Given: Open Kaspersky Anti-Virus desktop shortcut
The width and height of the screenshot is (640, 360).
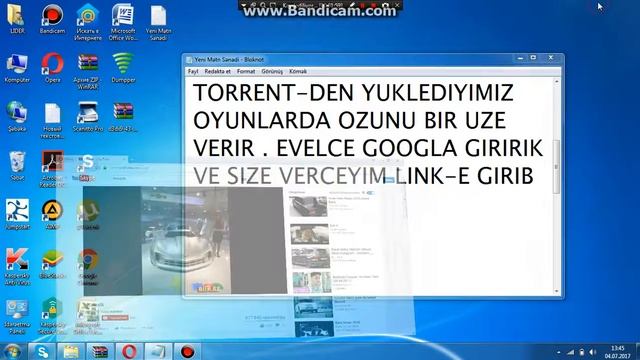Looking at the screenshot, I should [17, 267].
